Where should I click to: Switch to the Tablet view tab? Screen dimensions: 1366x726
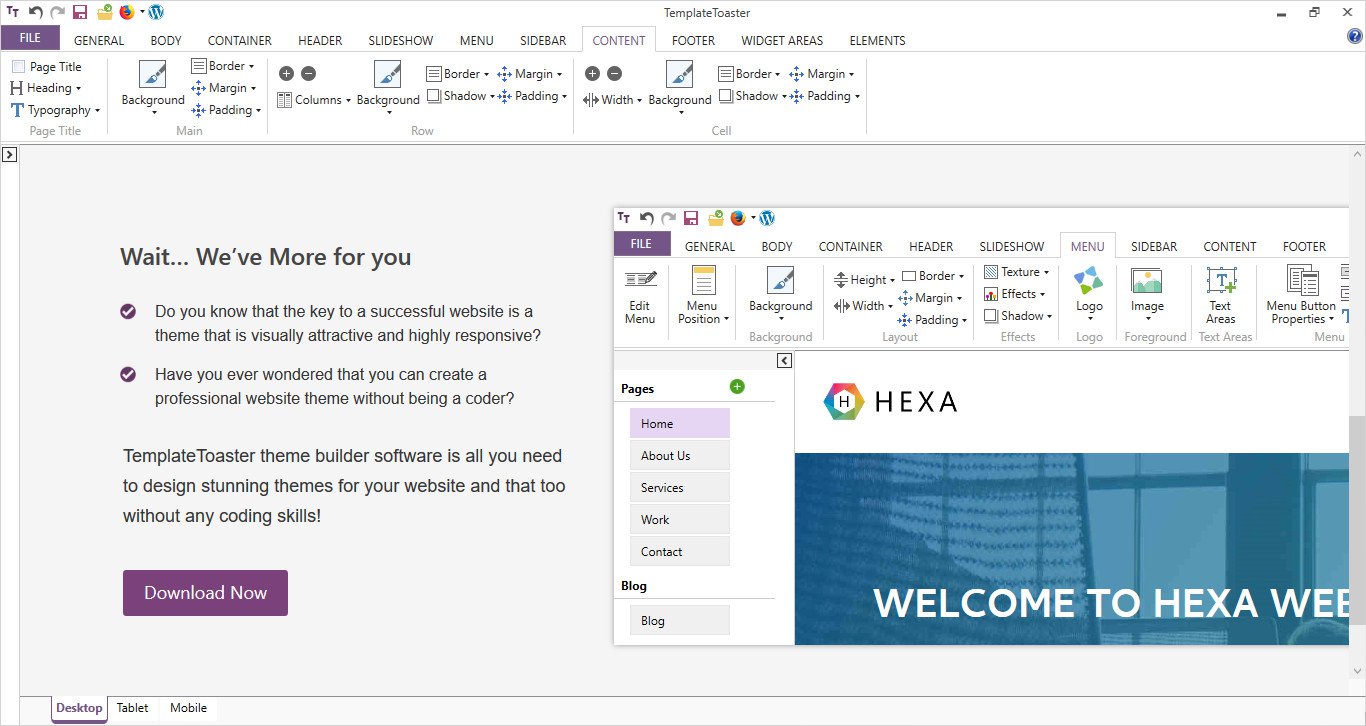tap(132, 708)
